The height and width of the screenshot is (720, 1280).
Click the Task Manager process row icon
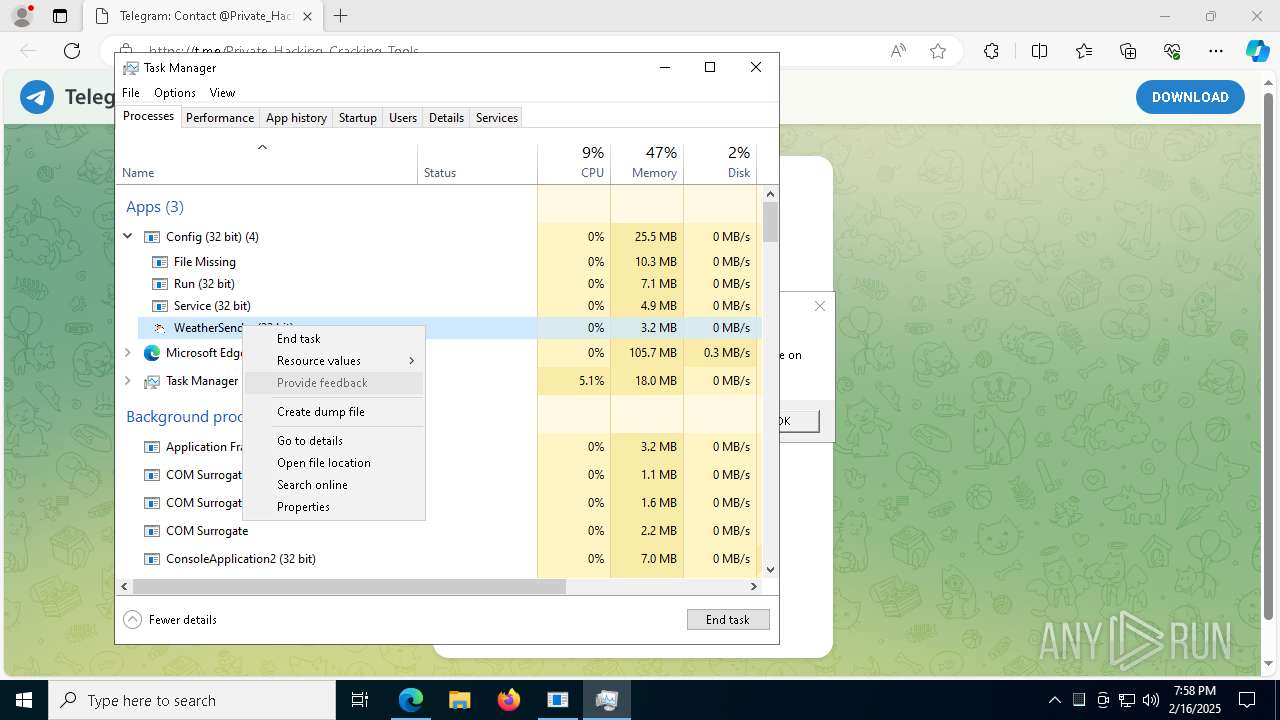(x=152, y=381)
